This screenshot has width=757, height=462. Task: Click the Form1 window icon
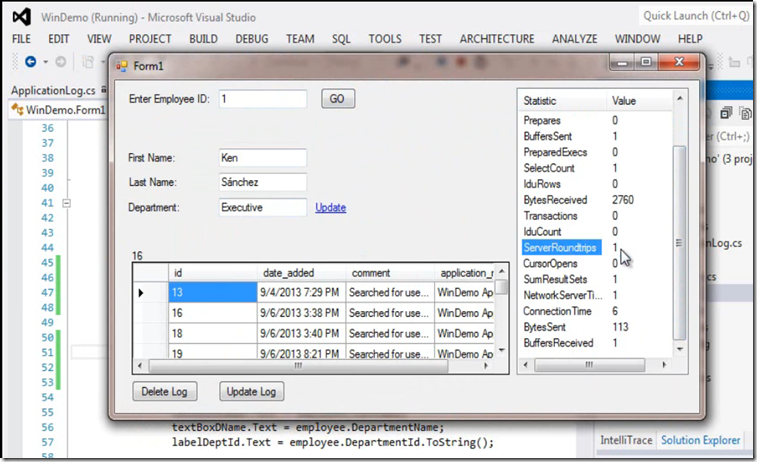[122, 66]
